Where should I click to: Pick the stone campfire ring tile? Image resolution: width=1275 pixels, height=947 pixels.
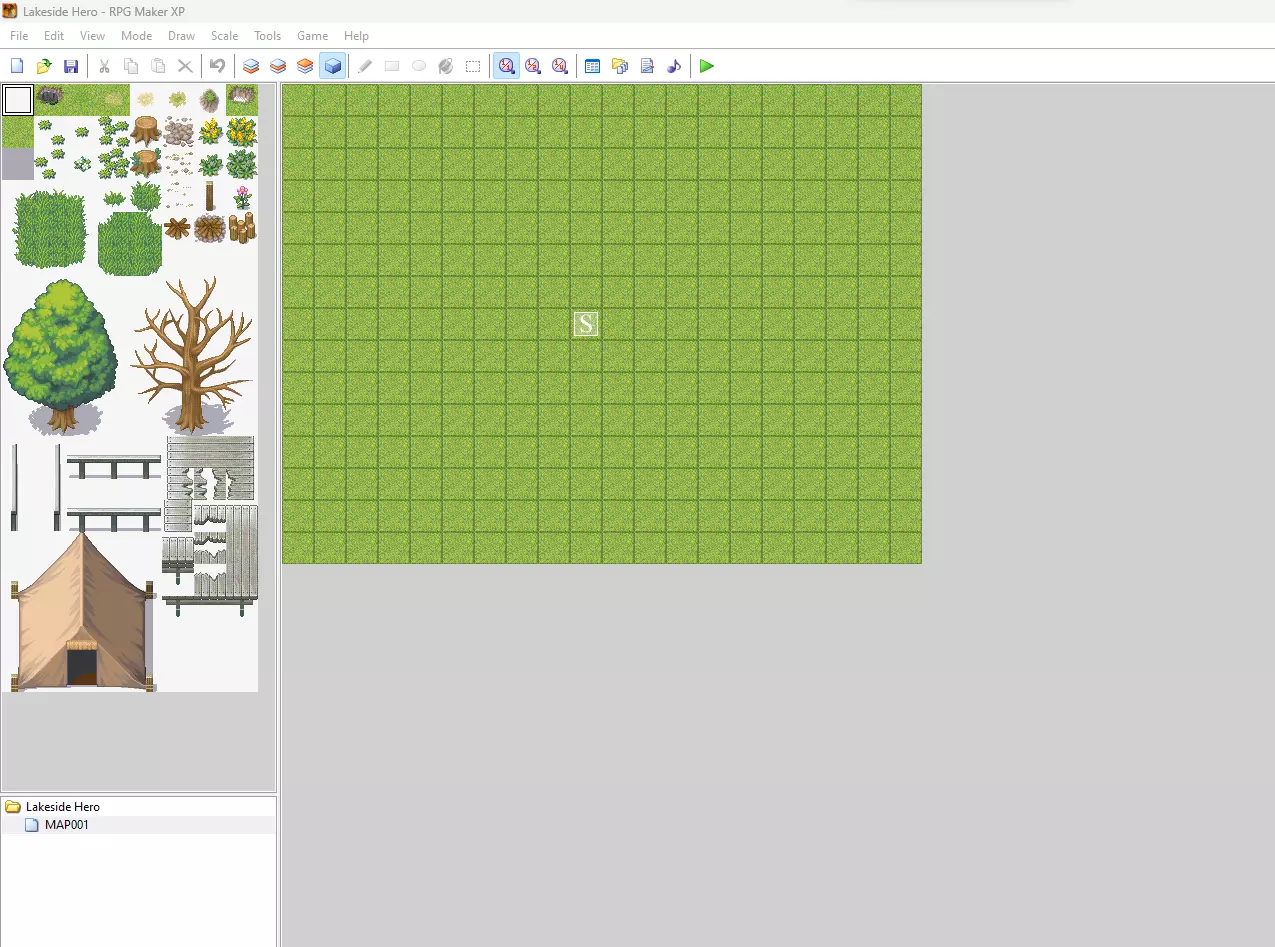209,229
